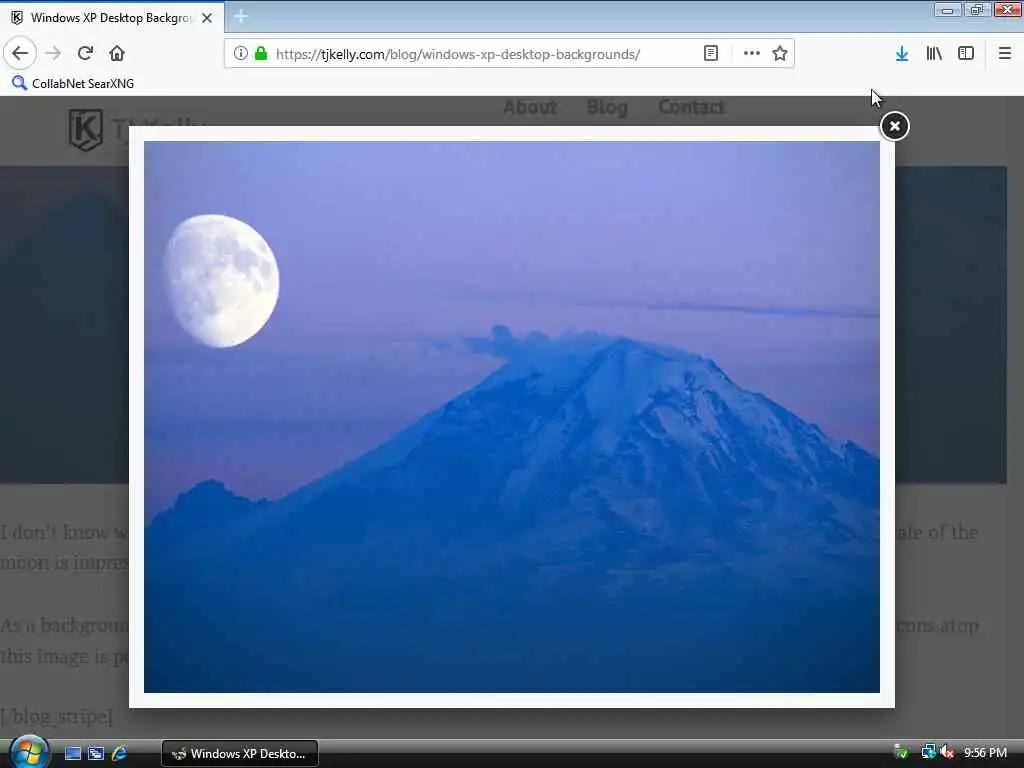Click the 9:56 PM clock
This screenshot has height=768, width=1024.
click(x=985, y=753)
